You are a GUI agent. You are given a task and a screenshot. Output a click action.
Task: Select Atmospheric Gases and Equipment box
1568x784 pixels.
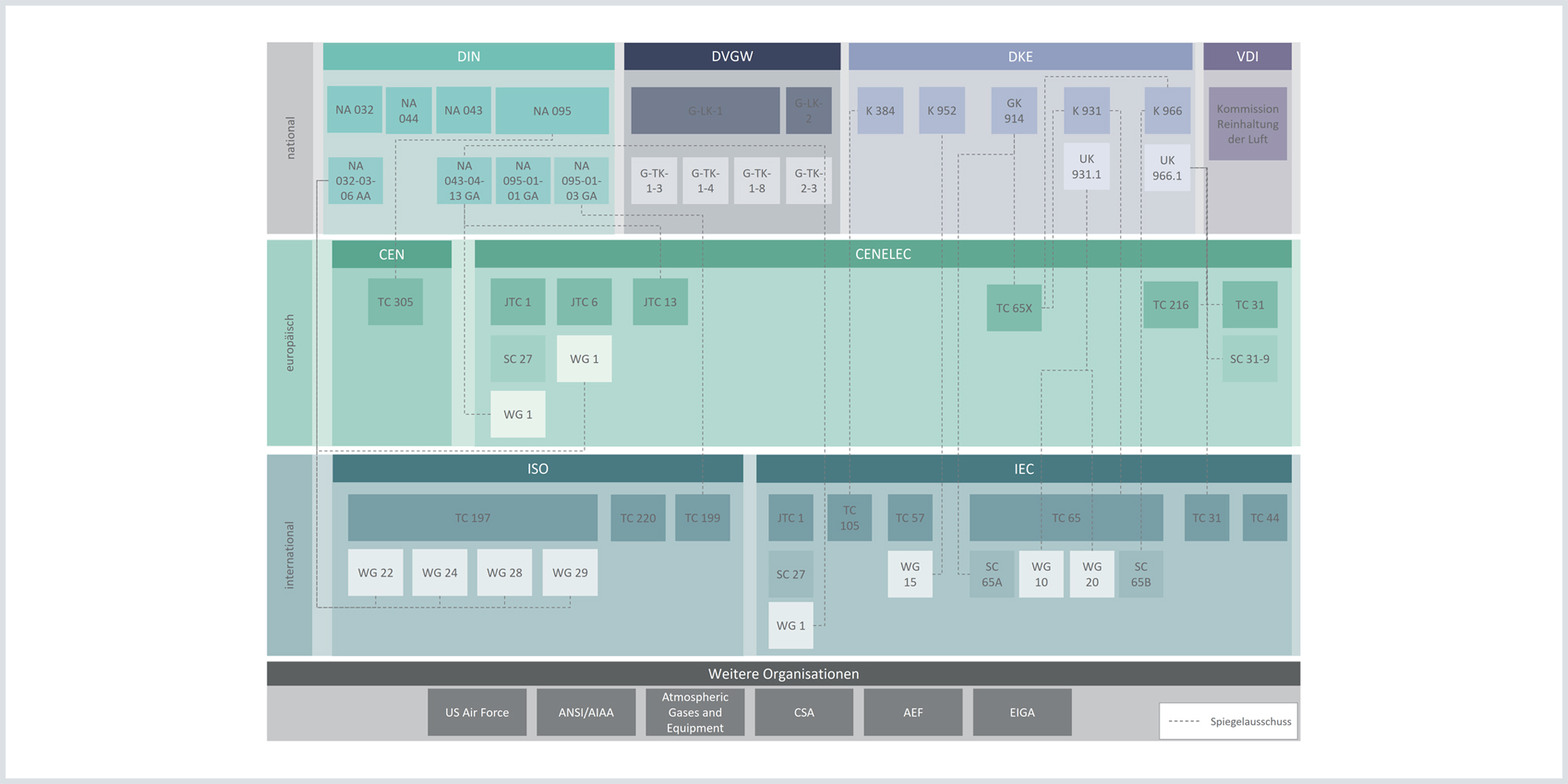(695, 712)
